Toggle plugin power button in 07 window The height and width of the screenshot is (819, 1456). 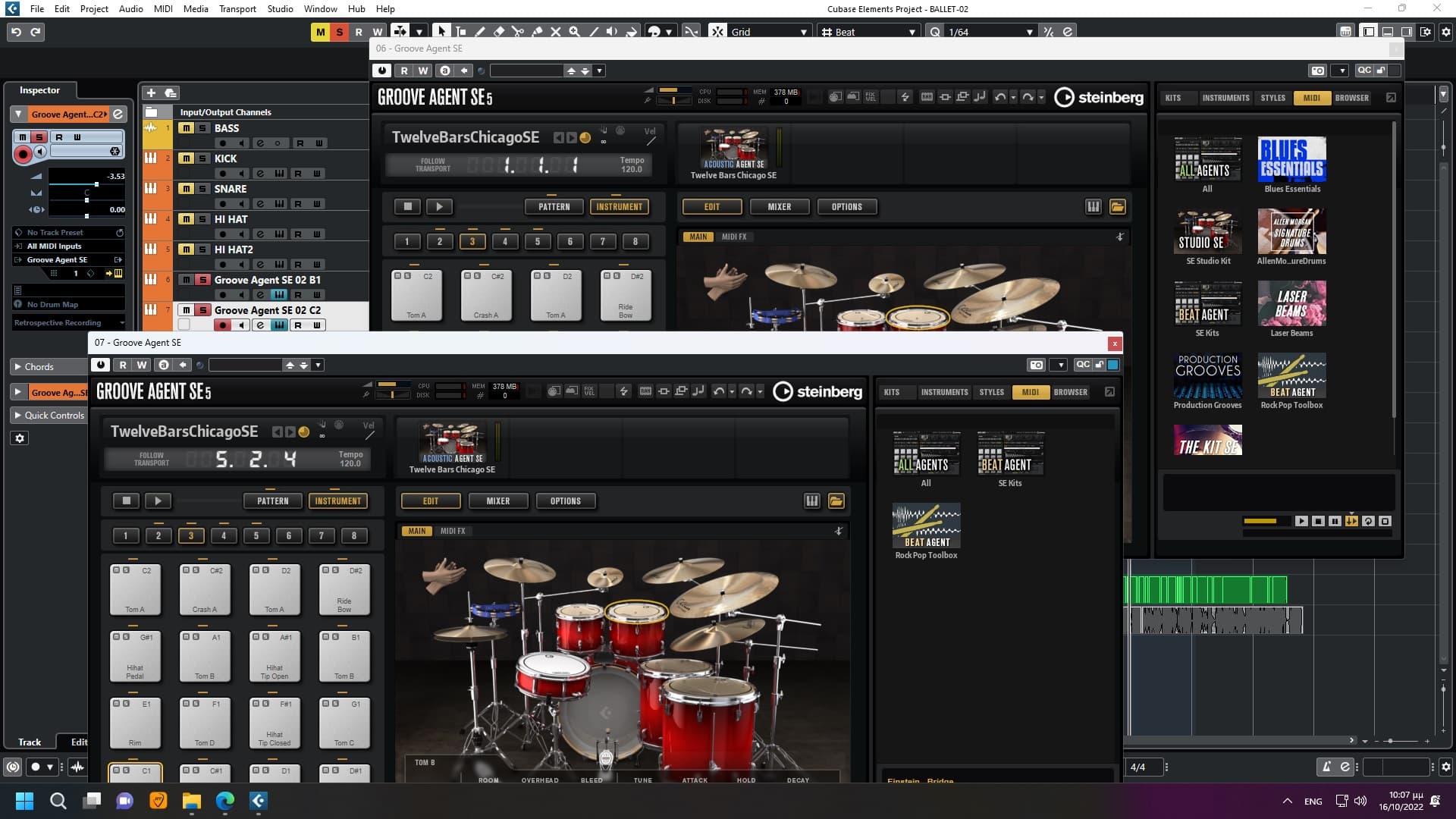coord(99,365)
